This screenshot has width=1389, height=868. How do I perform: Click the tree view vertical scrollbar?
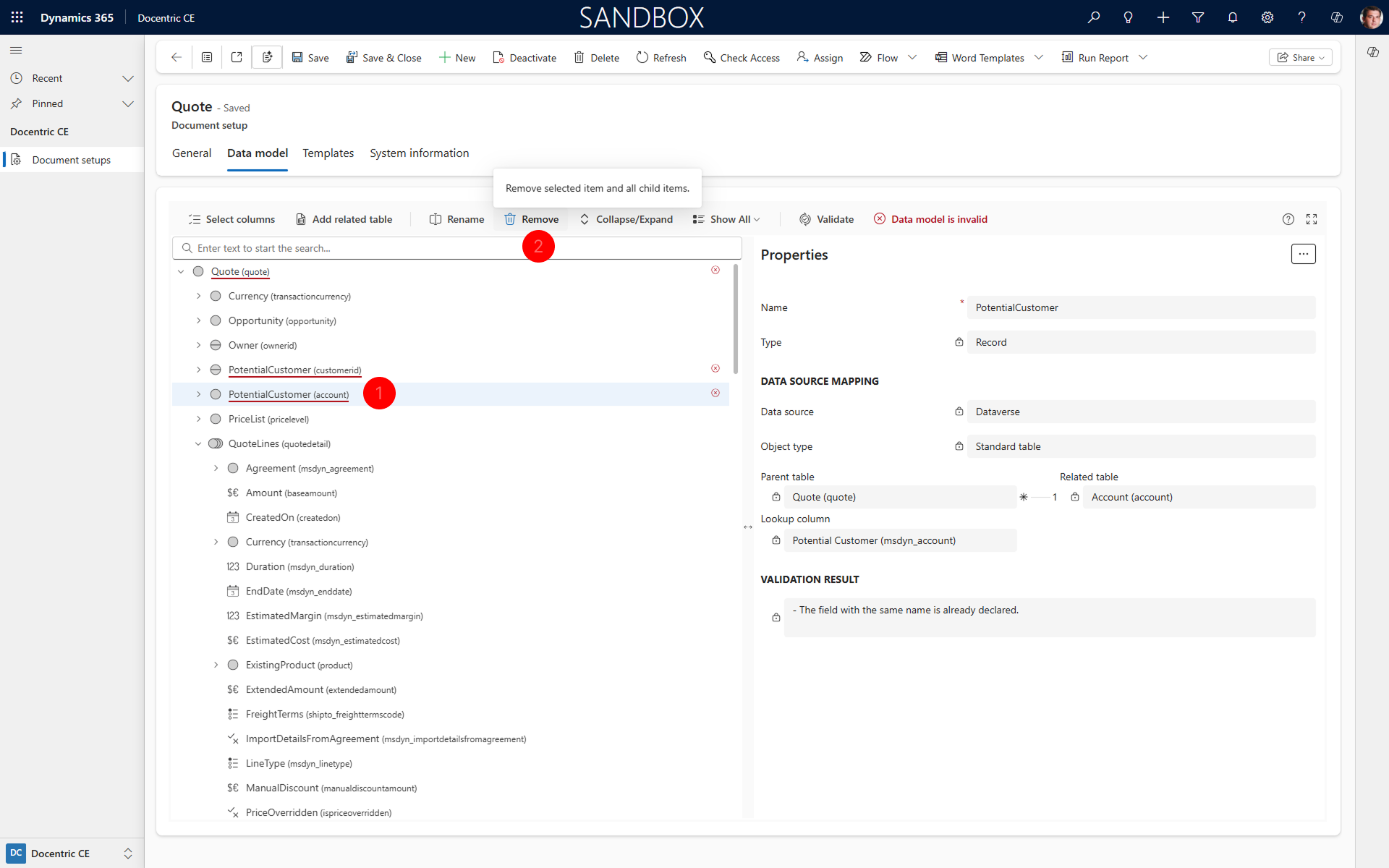coord(736,318)
